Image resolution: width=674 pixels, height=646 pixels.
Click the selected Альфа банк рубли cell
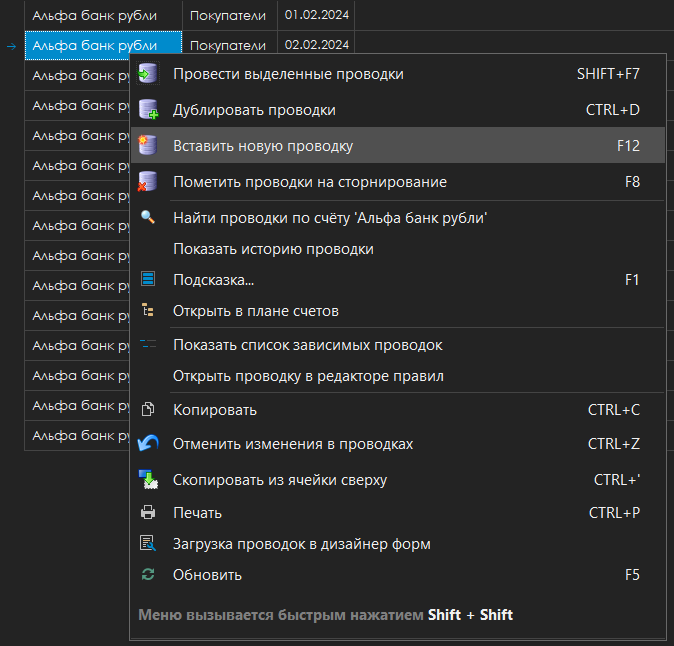click(103, 45)
